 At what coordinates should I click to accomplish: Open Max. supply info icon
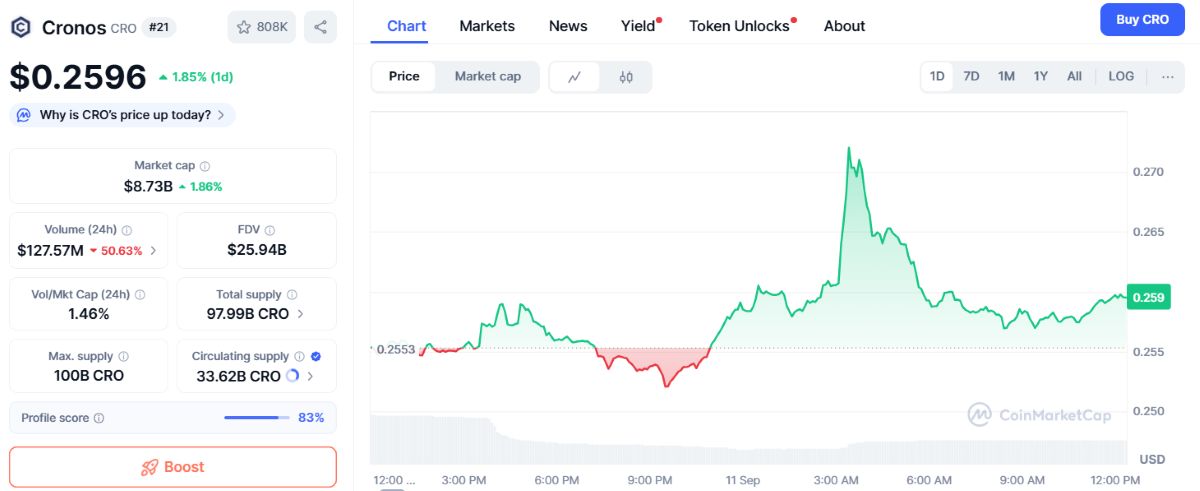click(x=123, y=357)
